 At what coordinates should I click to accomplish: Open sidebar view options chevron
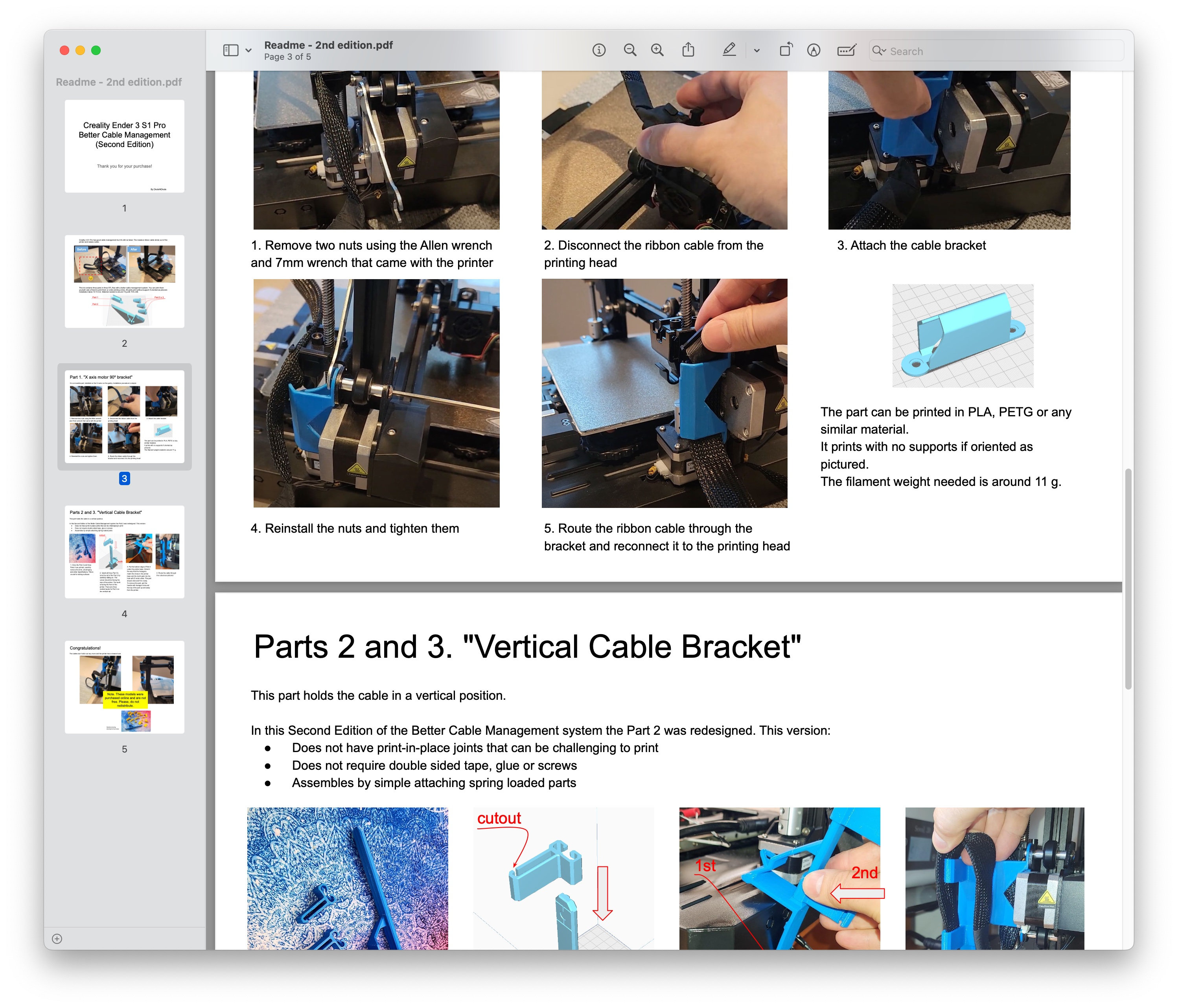coord(248,51)
